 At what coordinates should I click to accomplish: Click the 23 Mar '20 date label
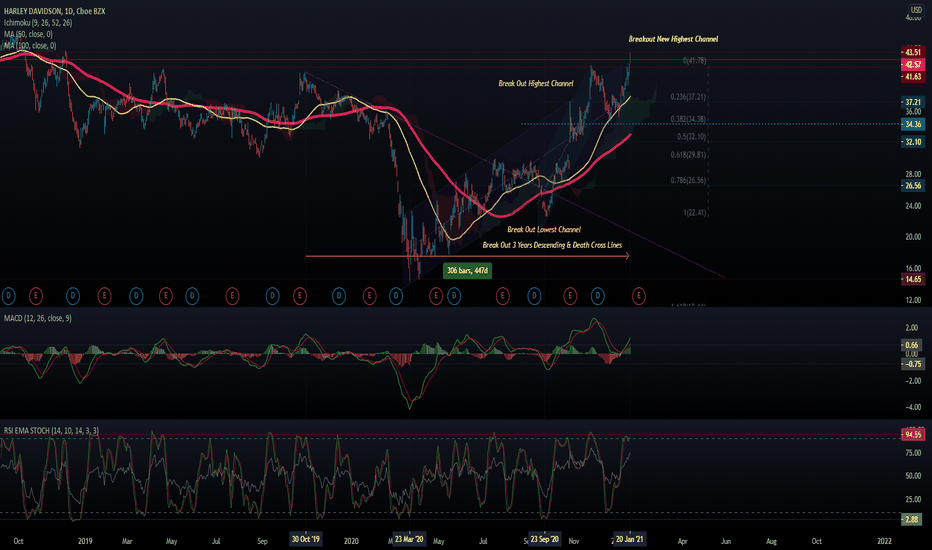pyautogui.click(x=409, y=539)
